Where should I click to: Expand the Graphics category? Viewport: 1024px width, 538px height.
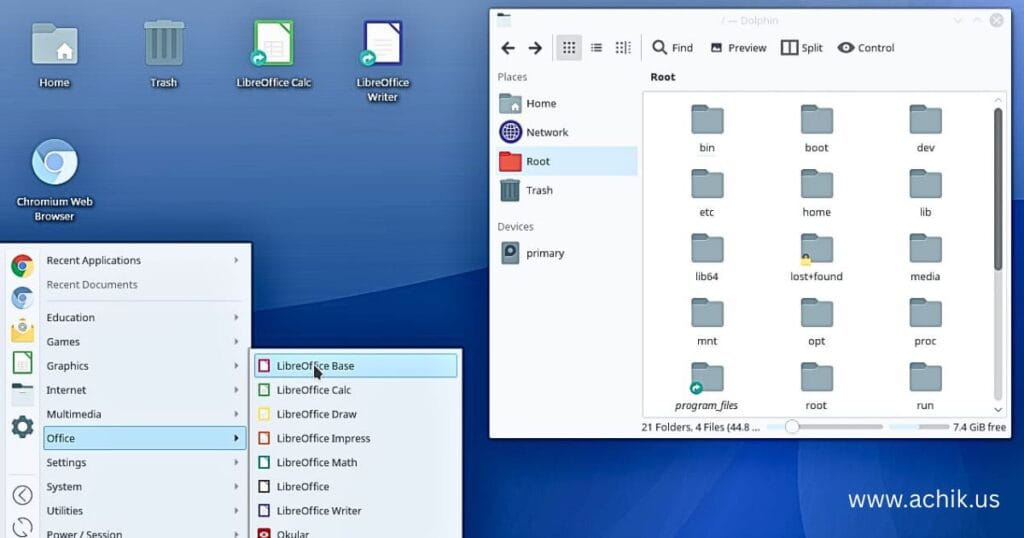144,366
